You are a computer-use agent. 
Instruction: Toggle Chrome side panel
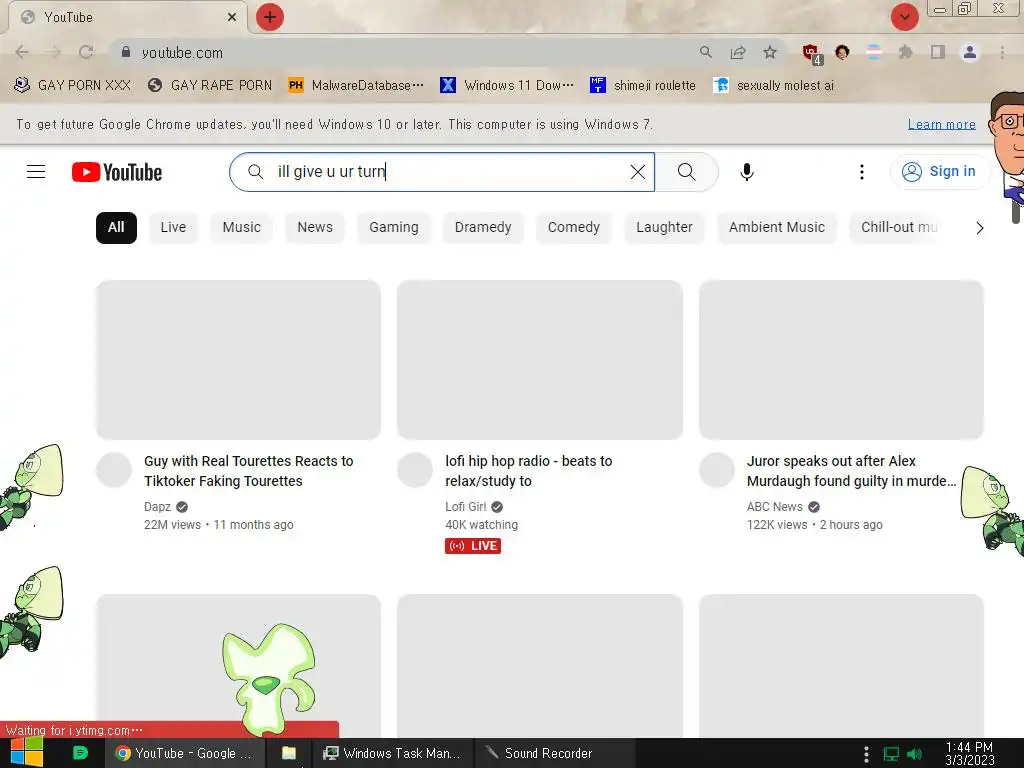(937, 52)
